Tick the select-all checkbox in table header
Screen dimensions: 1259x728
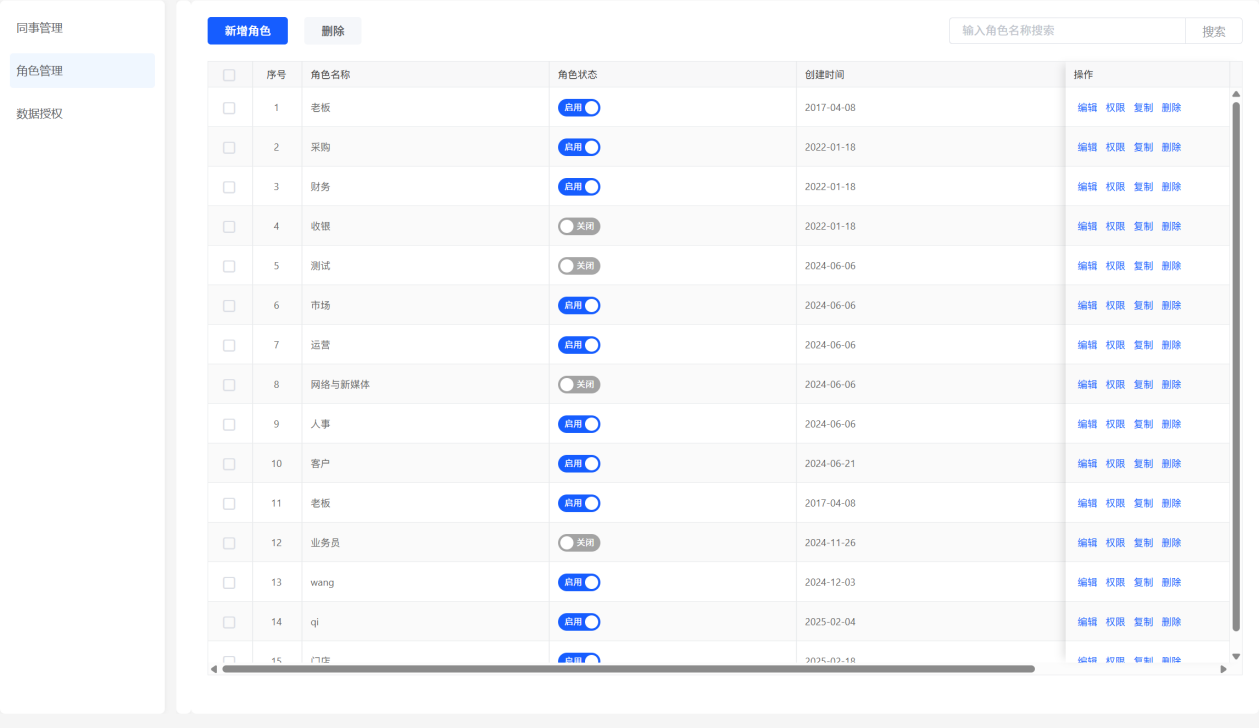(x=229, y=75)
